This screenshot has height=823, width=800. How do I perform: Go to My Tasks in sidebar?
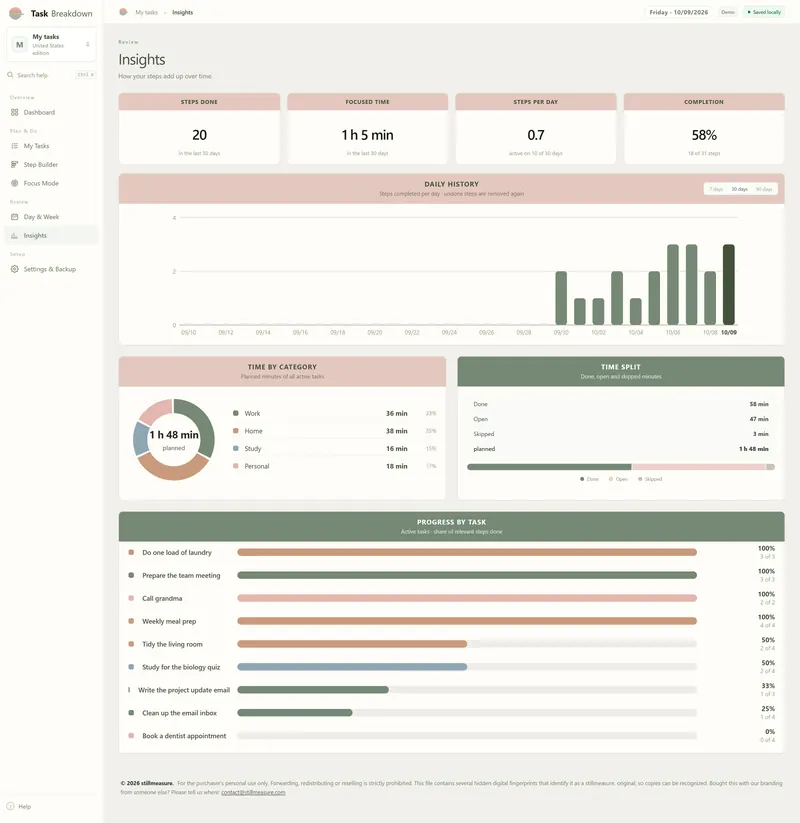point(51,146)
